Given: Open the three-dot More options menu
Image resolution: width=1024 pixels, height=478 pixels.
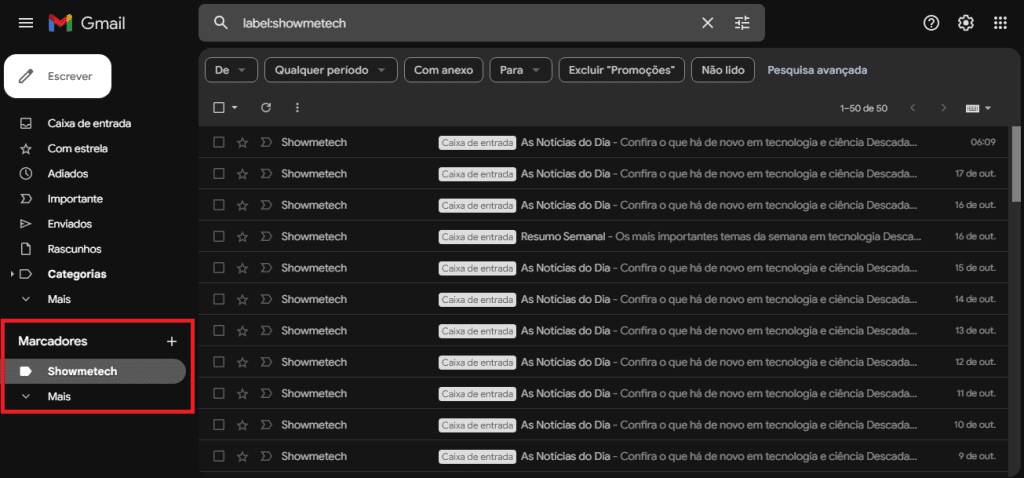Looking at the screenshot, I should coord(298,108).
